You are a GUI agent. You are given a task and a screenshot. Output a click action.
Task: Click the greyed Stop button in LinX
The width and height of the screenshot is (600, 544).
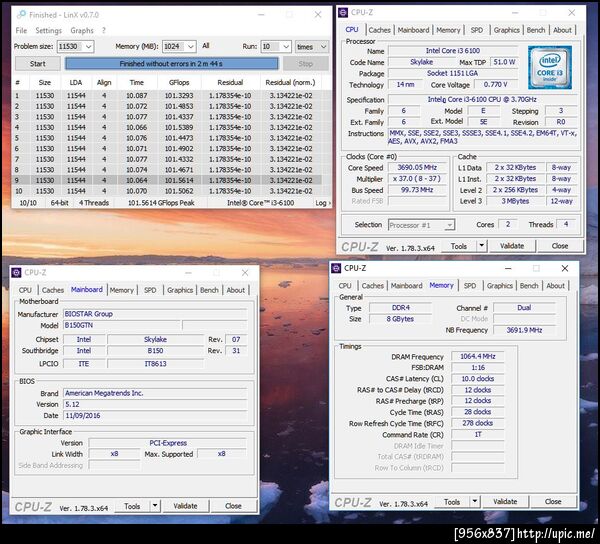(x=306, y=64)
